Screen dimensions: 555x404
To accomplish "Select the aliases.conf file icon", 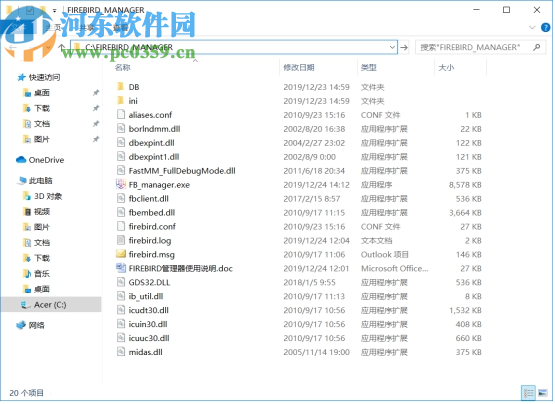I will (x=121, y=115).
